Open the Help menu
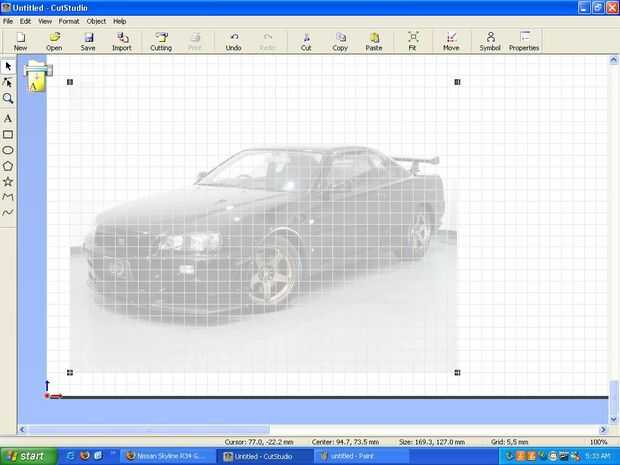Image resolution: width=620 pixels, height=465 pixels. click(x=119, y=21)
